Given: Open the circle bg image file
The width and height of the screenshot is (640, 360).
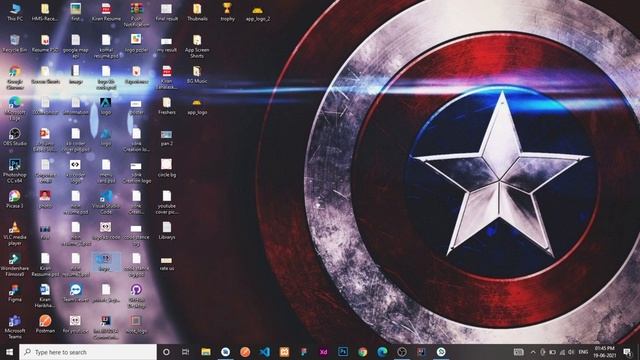Looking at the screenshot, I should coord(167,168).
